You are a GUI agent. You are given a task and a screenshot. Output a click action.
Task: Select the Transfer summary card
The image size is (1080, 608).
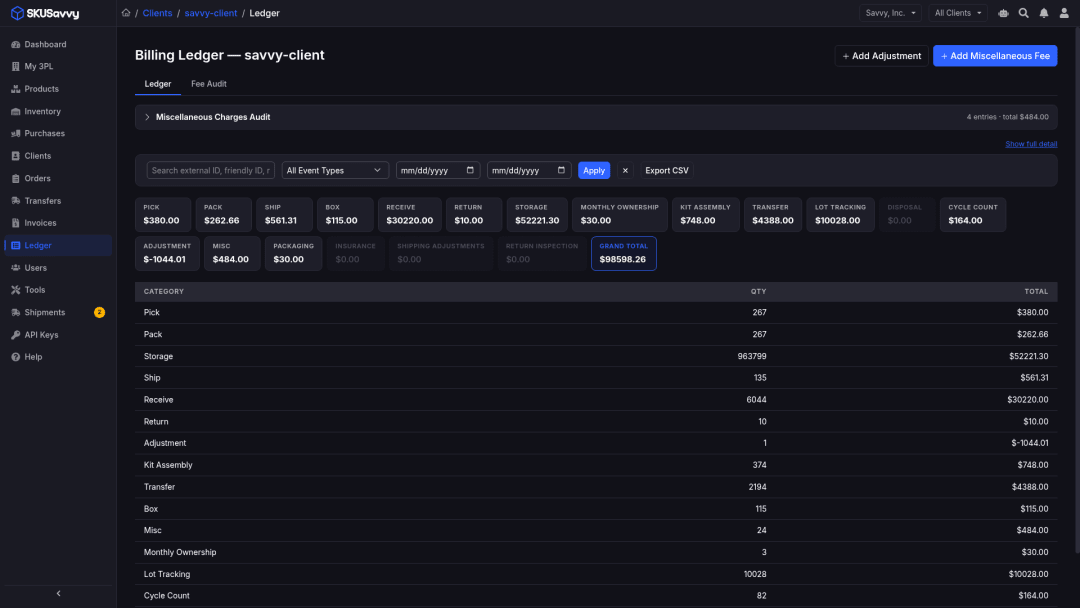tap(773, 214)
